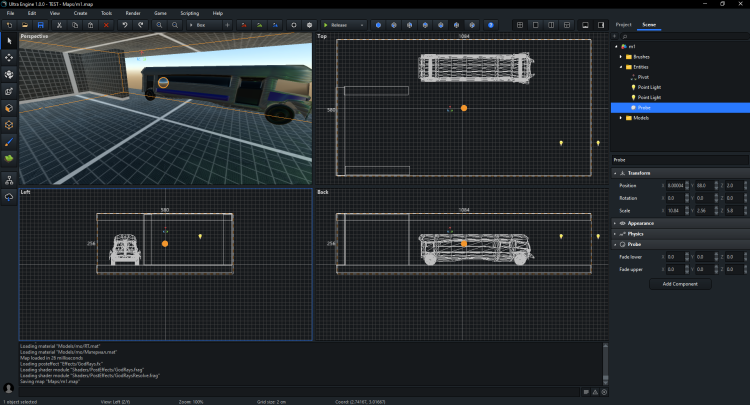The width and height of the screenshot is (750, 405).
Task: Click the save map floppy icon
Action: point(40,24)
